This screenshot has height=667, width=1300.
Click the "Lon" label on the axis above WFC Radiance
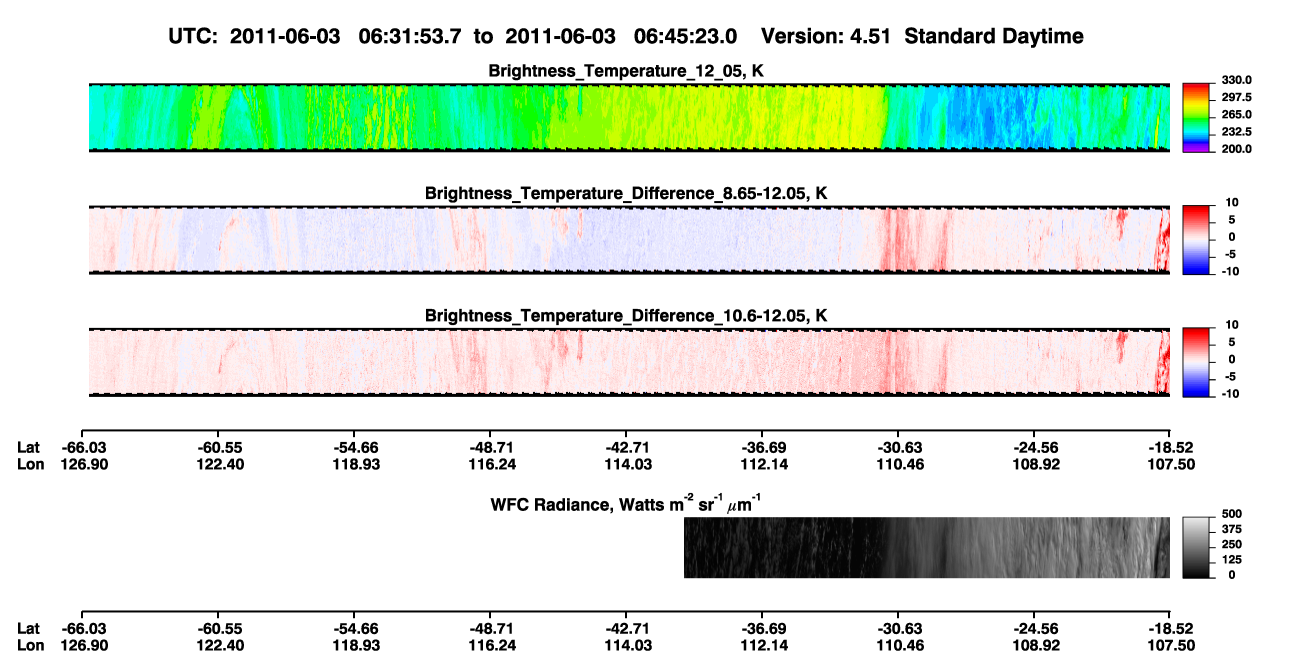coord(29,464)
